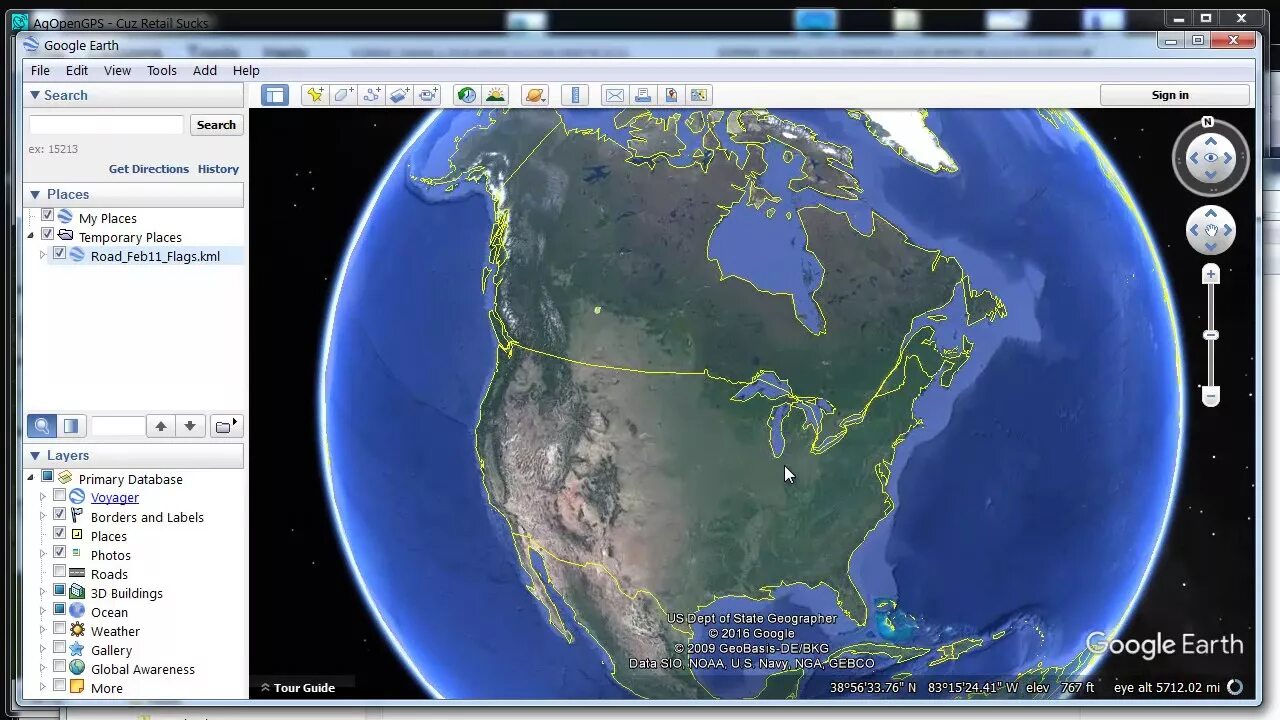Uncheck the Road_Feb11_Flags.kml checkbox

coord(59,255)
